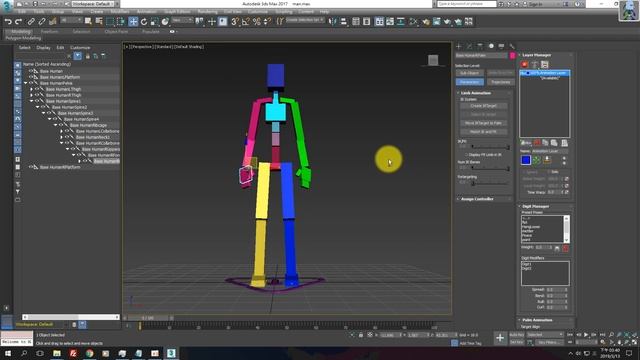
Task: Click the Retargeting slider
Action: 491,183
